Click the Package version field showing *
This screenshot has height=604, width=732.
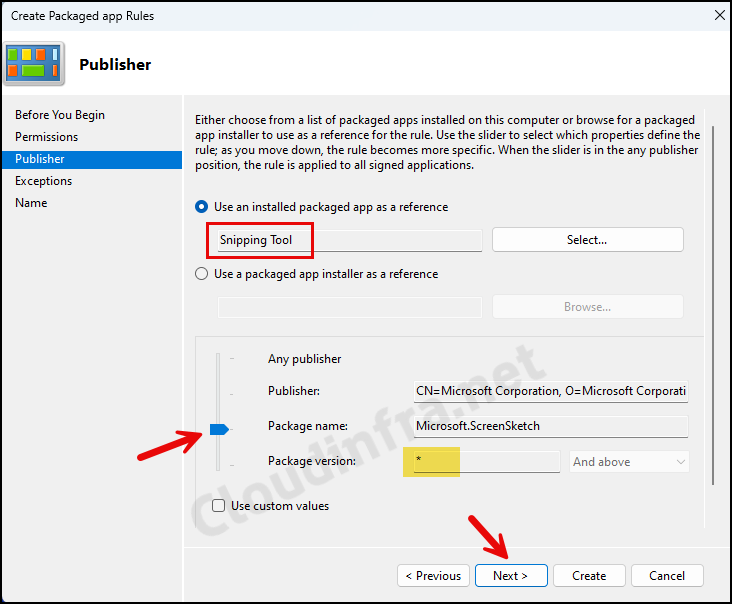[x=487, y=461]
